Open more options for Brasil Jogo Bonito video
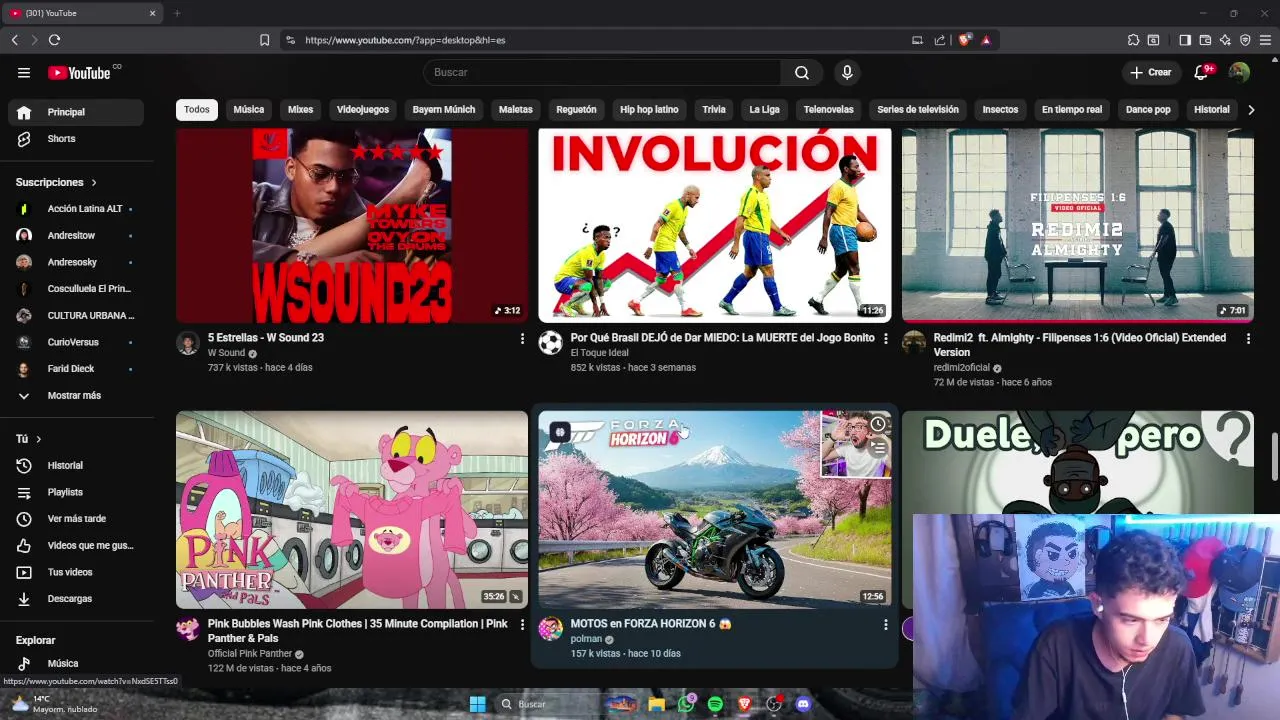The image size is (1280, 720). click(x=885, y=339)
